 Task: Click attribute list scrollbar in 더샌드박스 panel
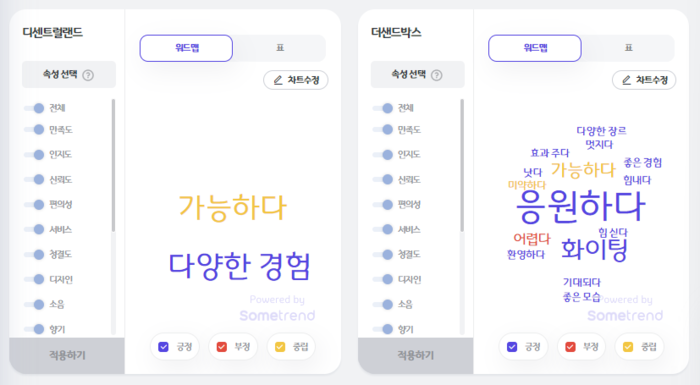(x=462, y=165)
